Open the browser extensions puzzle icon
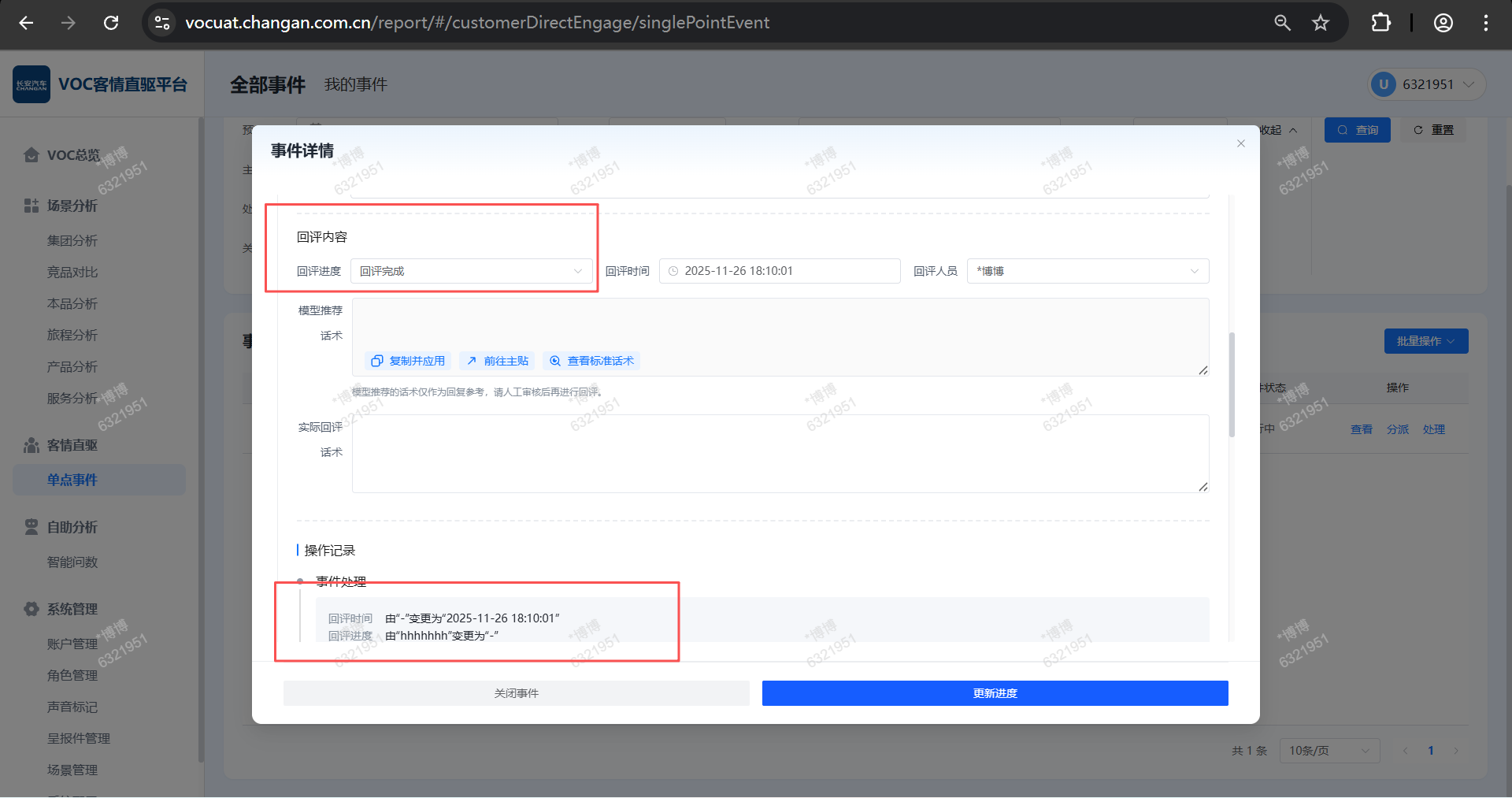Viewport: 1512px width, 798px height. (1380, 23)
